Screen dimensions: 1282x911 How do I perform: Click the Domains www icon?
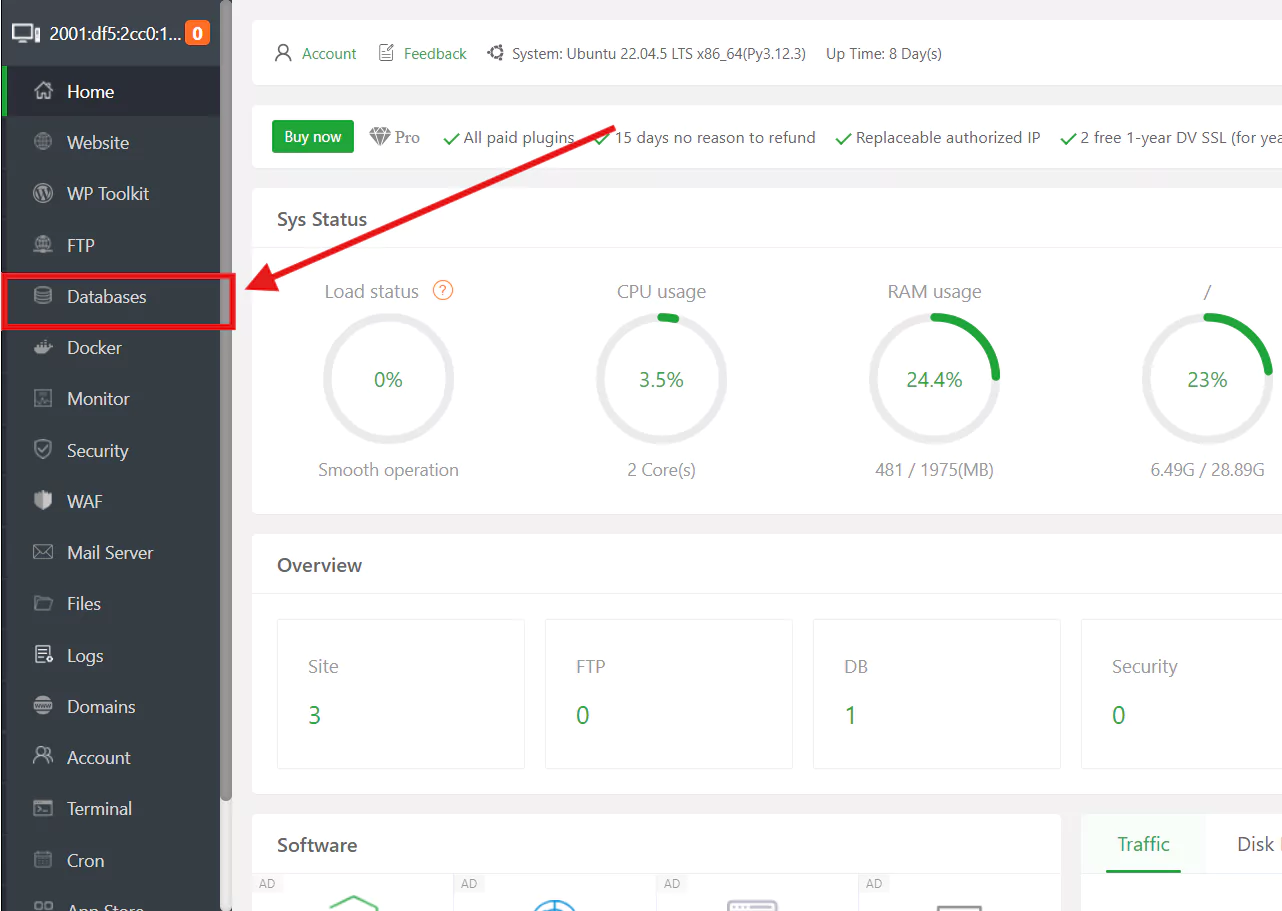pos(43,706)
